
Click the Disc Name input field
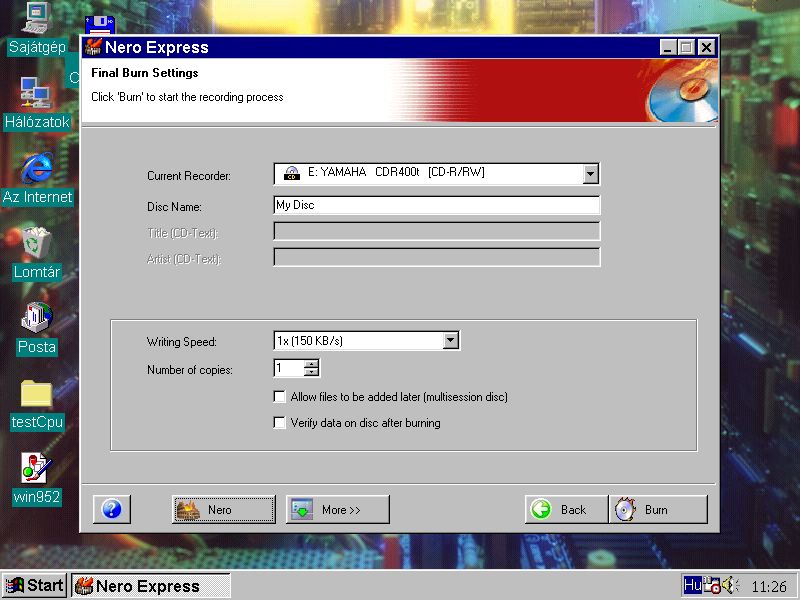(x=437, y=205)
